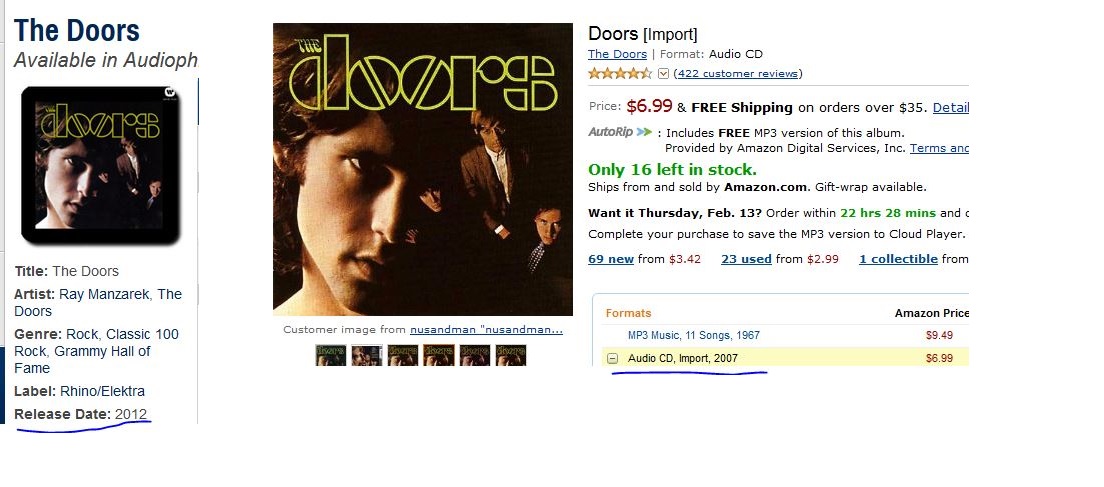
Task: Open the shipping Details link
Action: coord(951,108)
